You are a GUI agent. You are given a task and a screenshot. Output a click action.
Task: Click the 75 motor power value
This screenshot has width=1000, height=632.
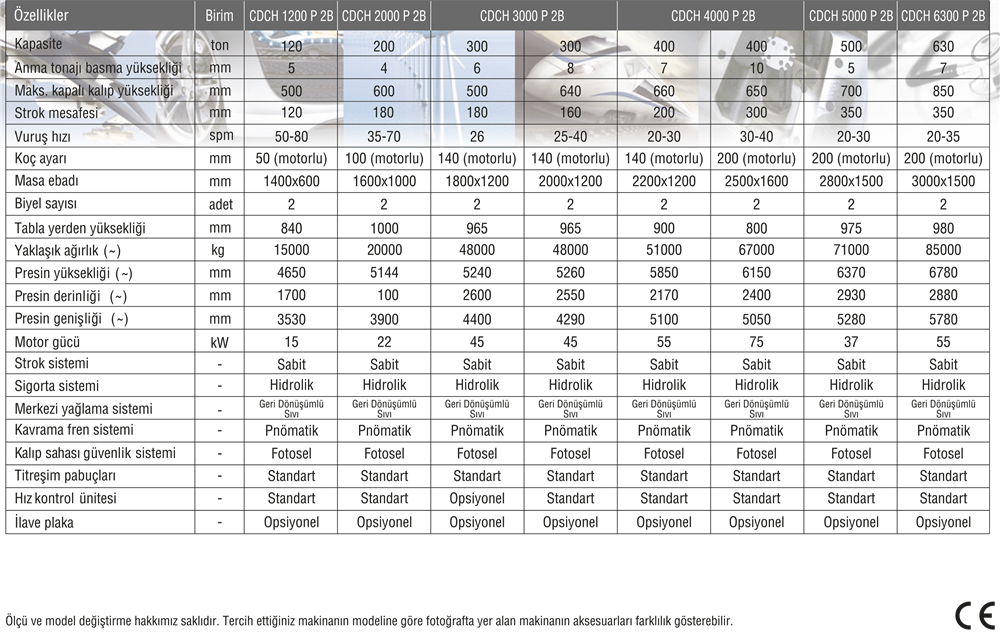point(756,342)
